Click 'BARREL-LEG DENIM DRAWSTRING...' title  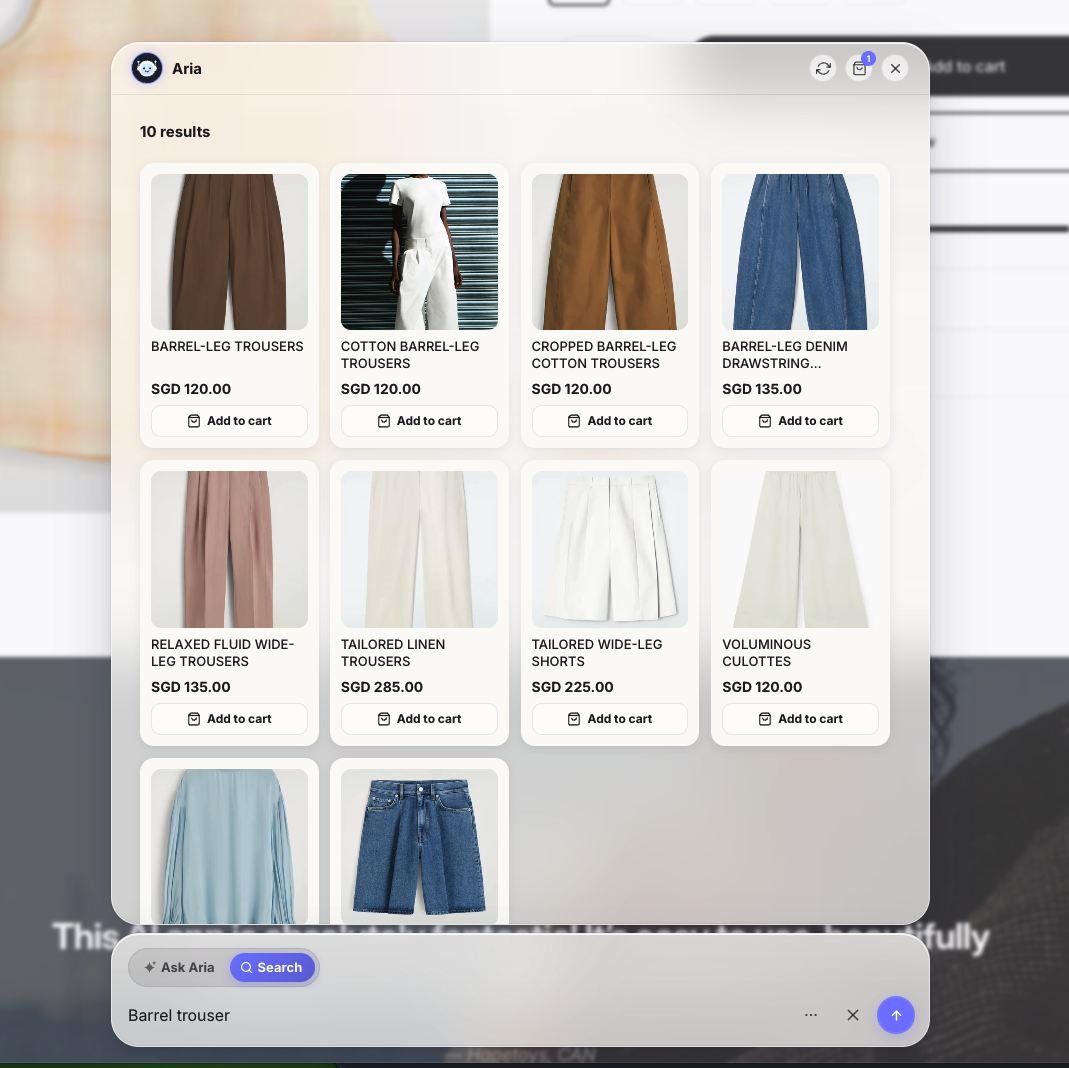[785, 354]
